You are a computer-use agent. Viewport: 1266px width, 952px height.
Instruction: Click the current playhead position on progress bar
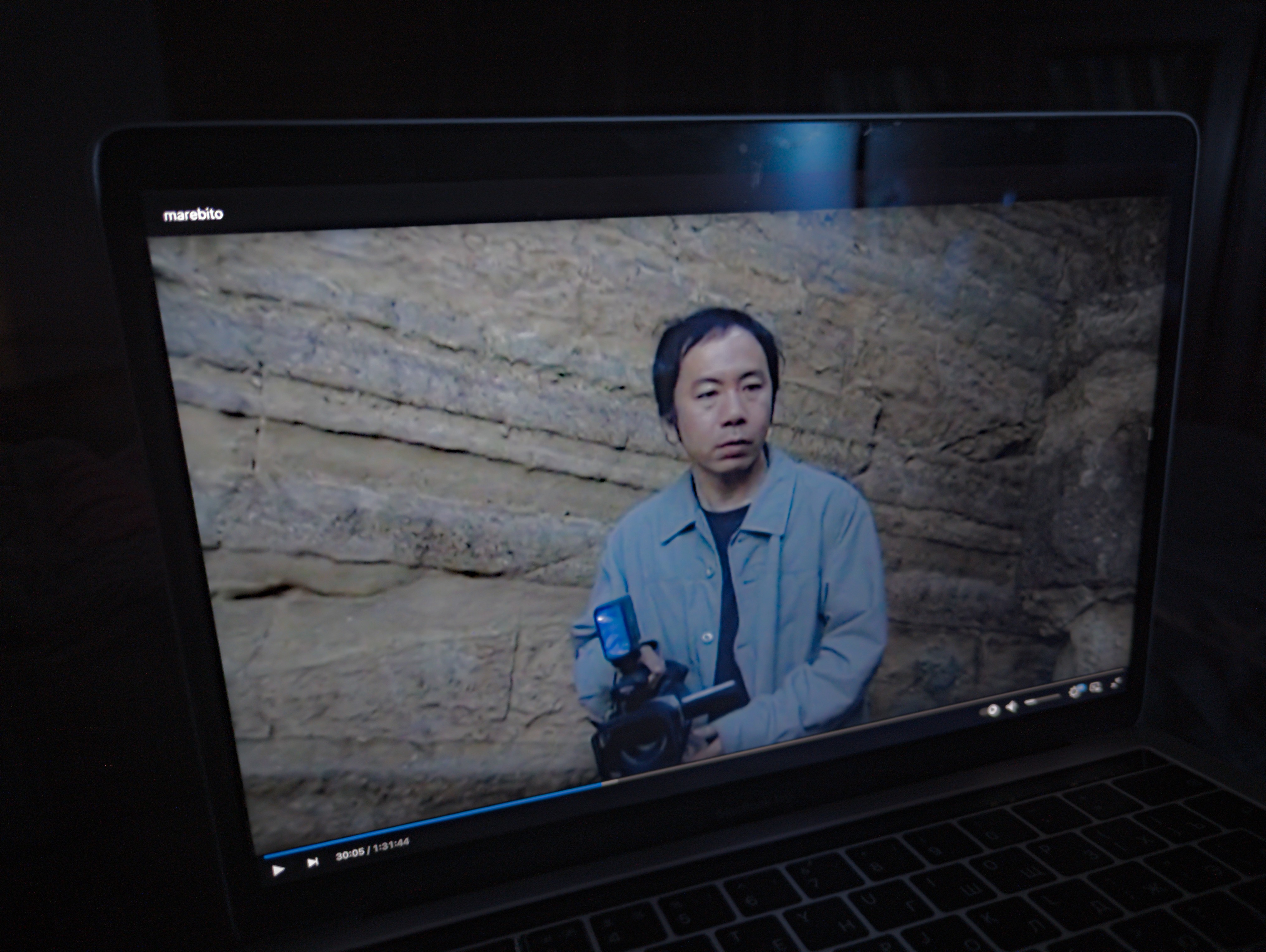pos(601,784)
